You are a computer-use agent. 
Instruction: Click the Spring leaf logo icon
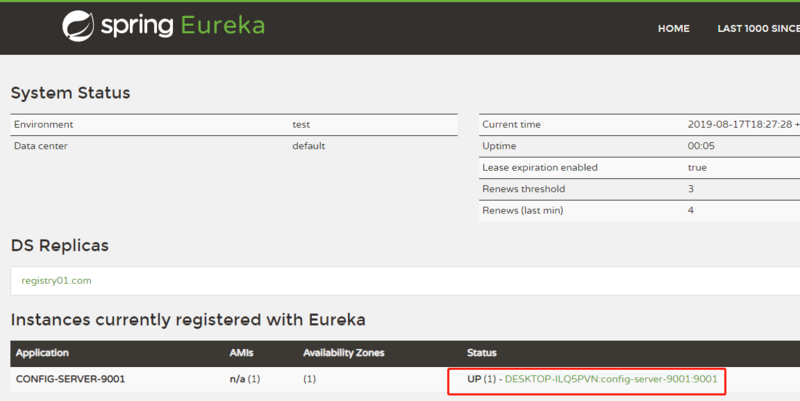point(78,27)
